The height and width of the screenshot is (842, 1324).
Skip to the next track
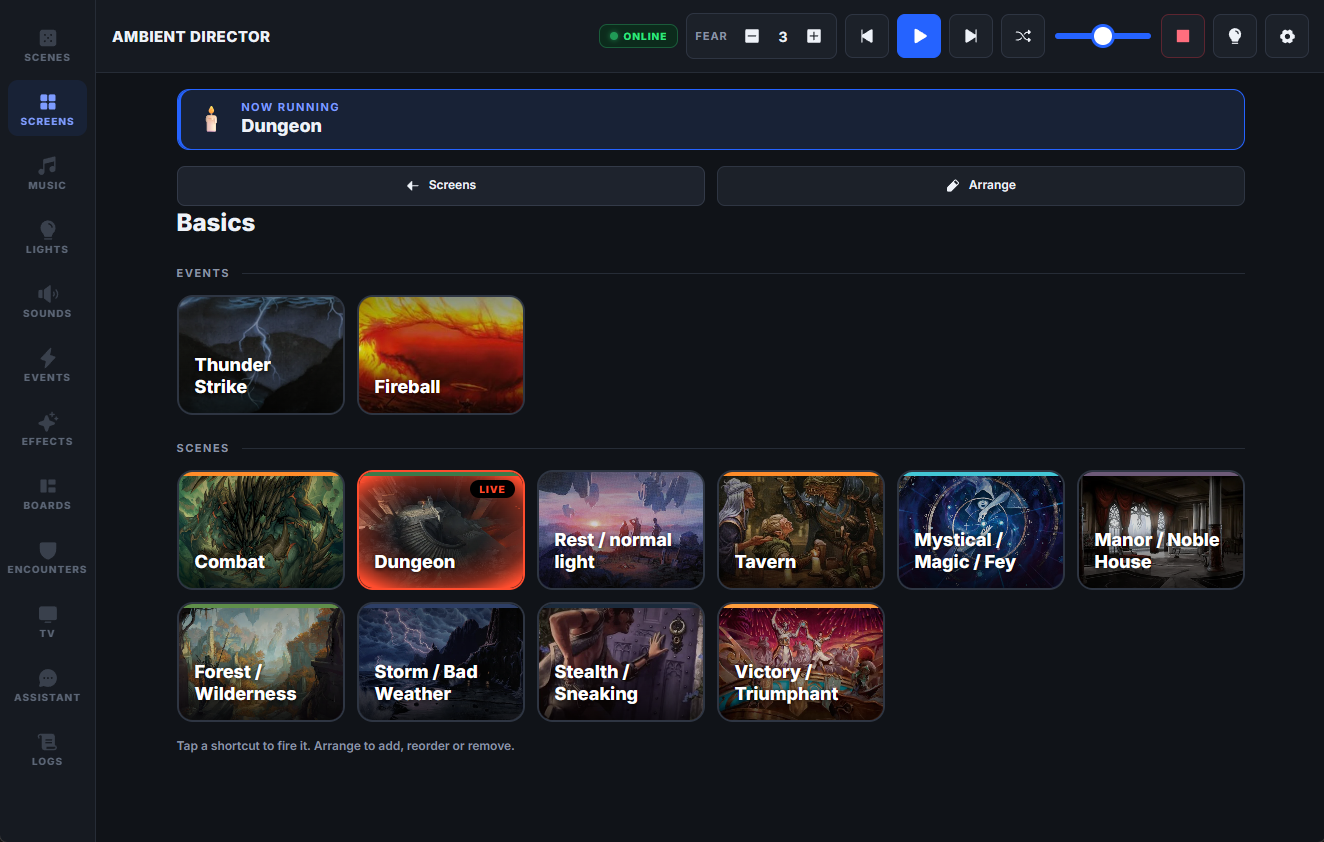pyautogui.click(x=971, y=36)
